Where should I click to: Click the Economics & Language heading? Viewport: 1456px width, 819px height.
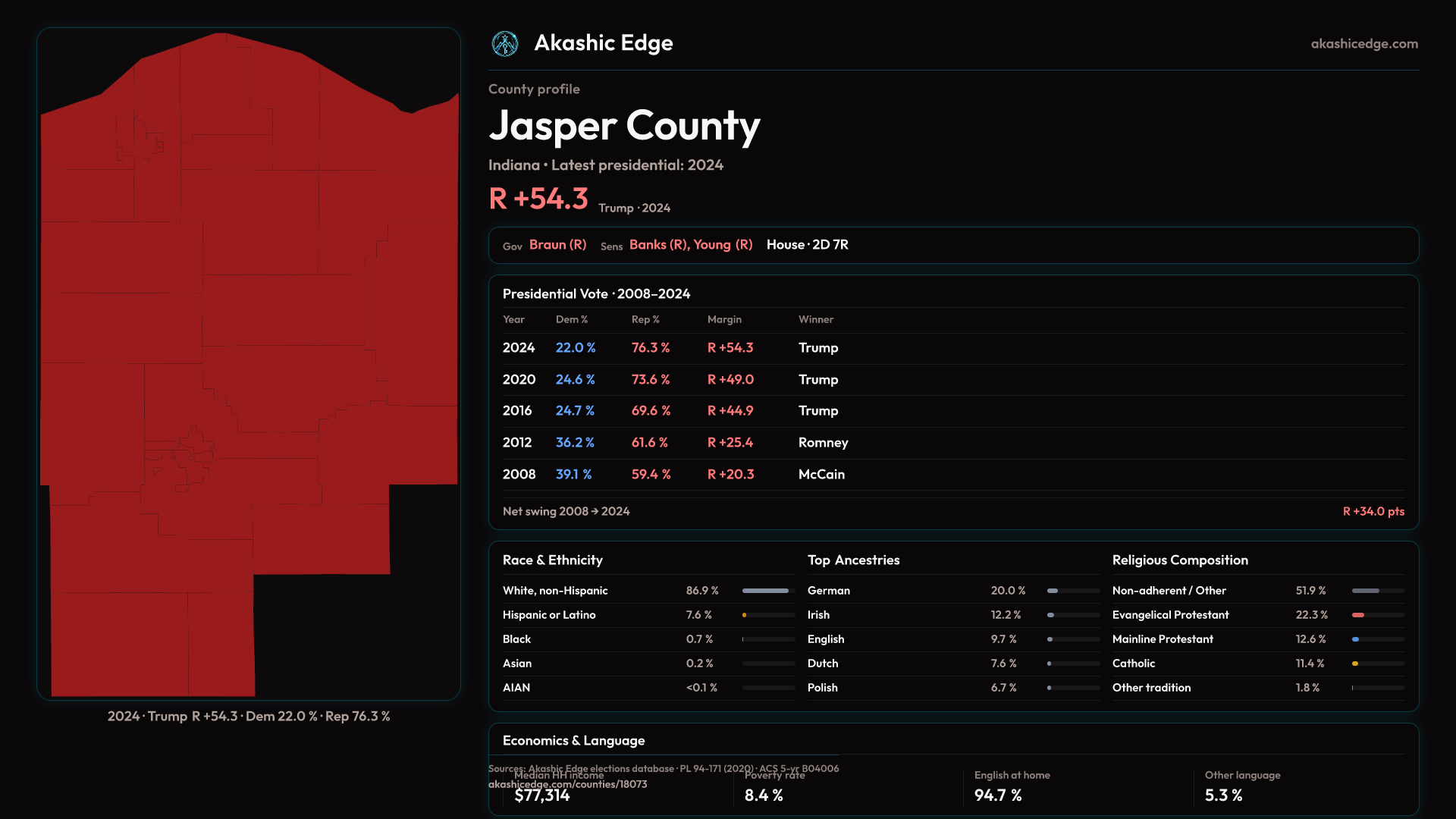[573, 741]
